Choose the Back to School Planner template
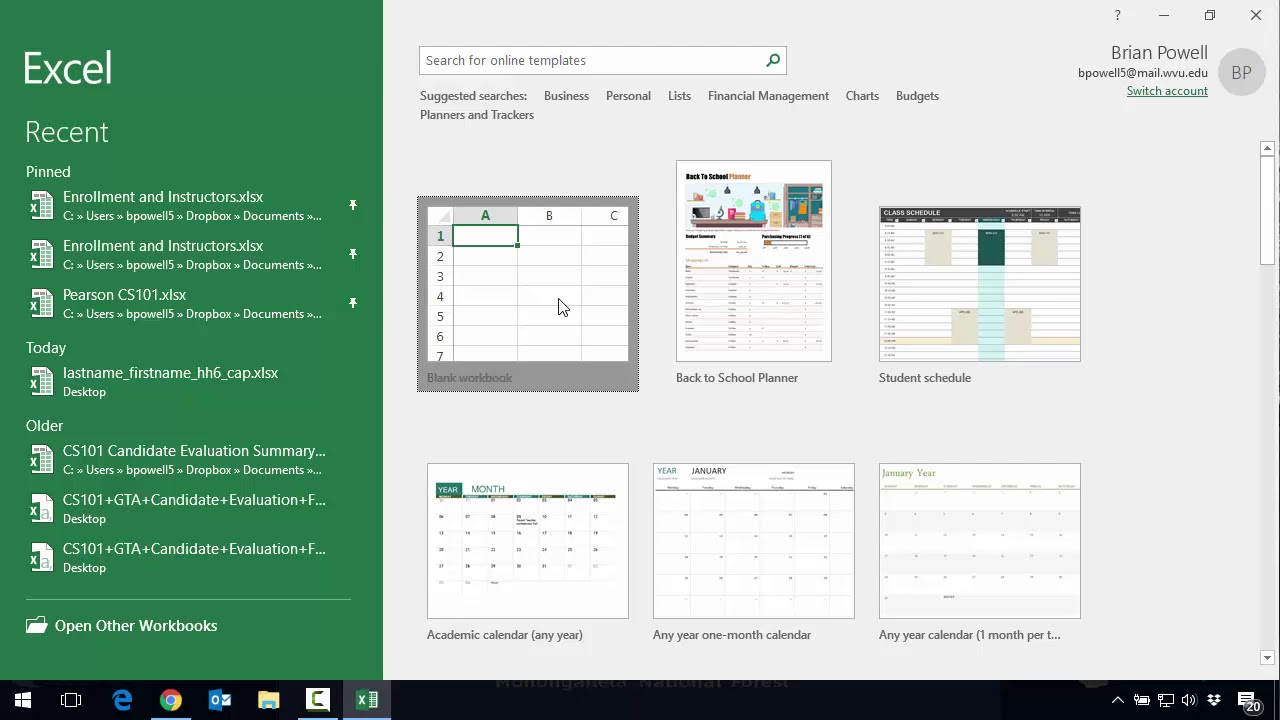Screen dimensions: 1280x720 tap(754, 272)
